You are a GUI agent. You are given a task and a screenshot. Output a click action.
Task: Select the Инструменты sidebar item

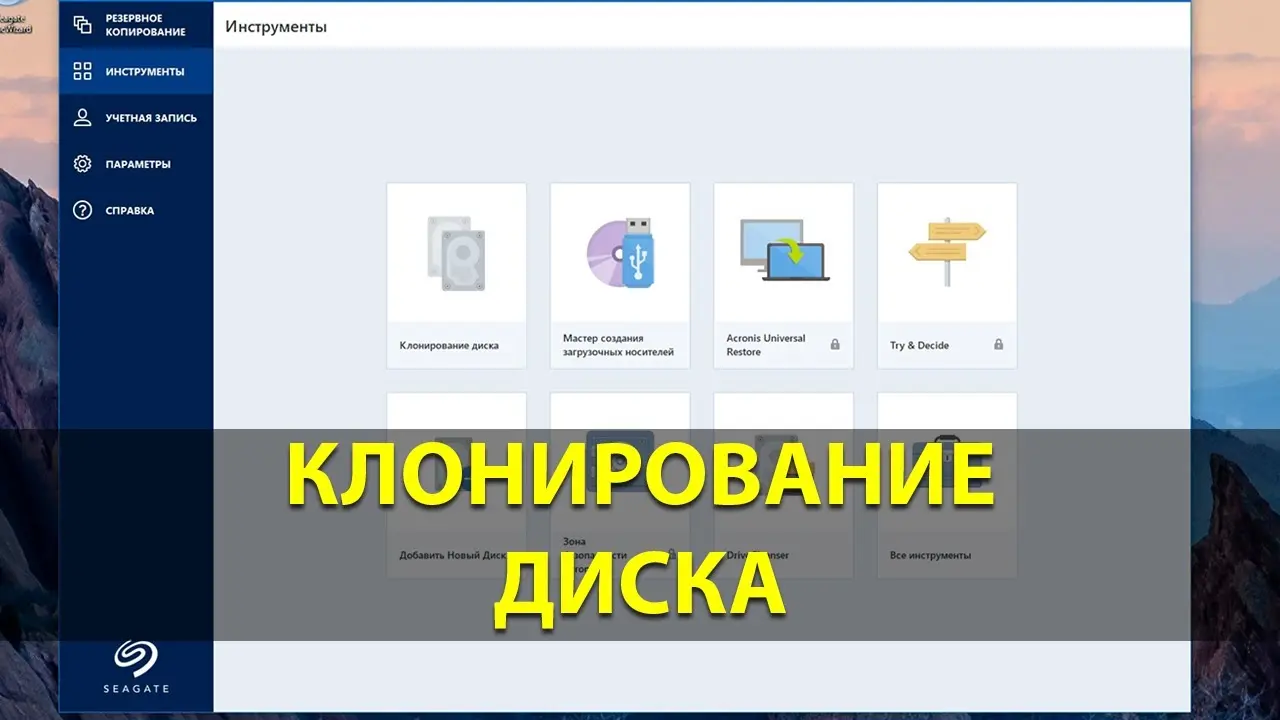pyautogui.click(x=136, y=72)
